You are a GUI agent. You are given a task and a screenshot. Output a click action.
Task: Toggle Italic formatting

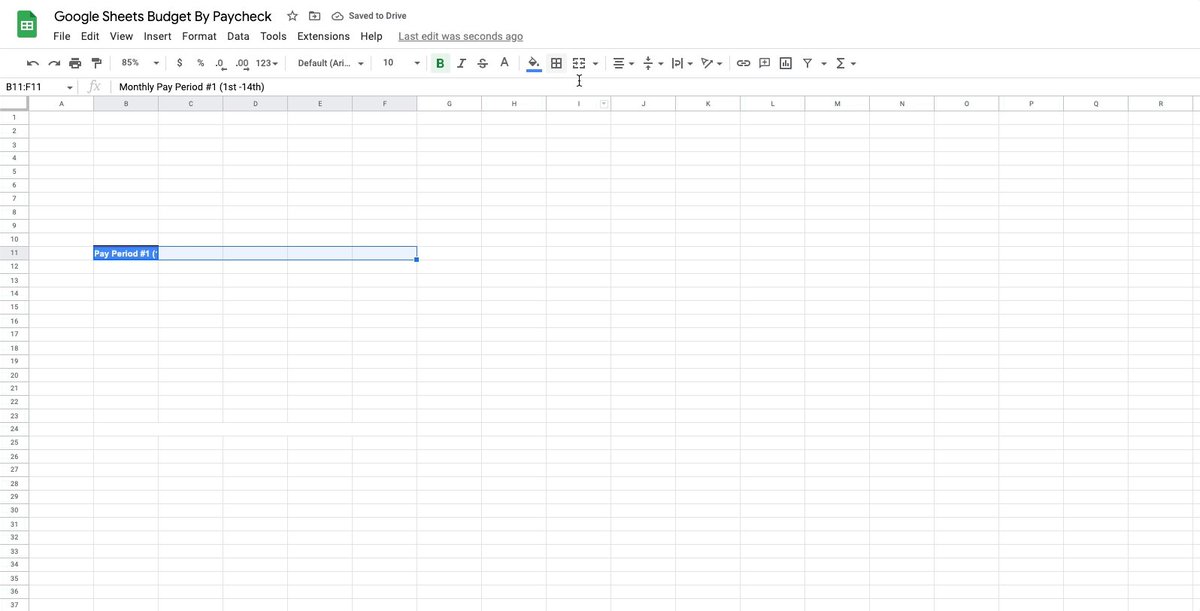point(461,63)
